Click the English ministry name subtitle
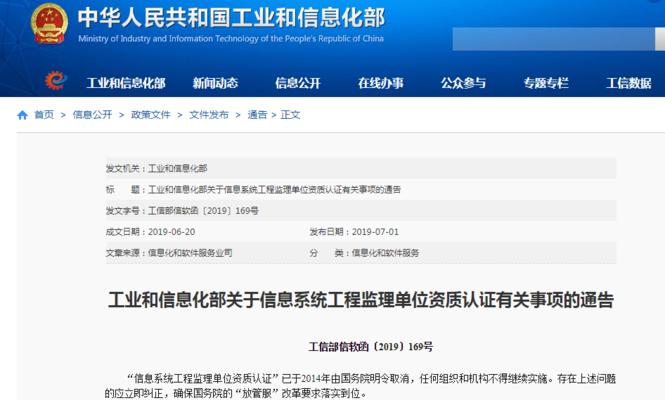 pos(231,39)
